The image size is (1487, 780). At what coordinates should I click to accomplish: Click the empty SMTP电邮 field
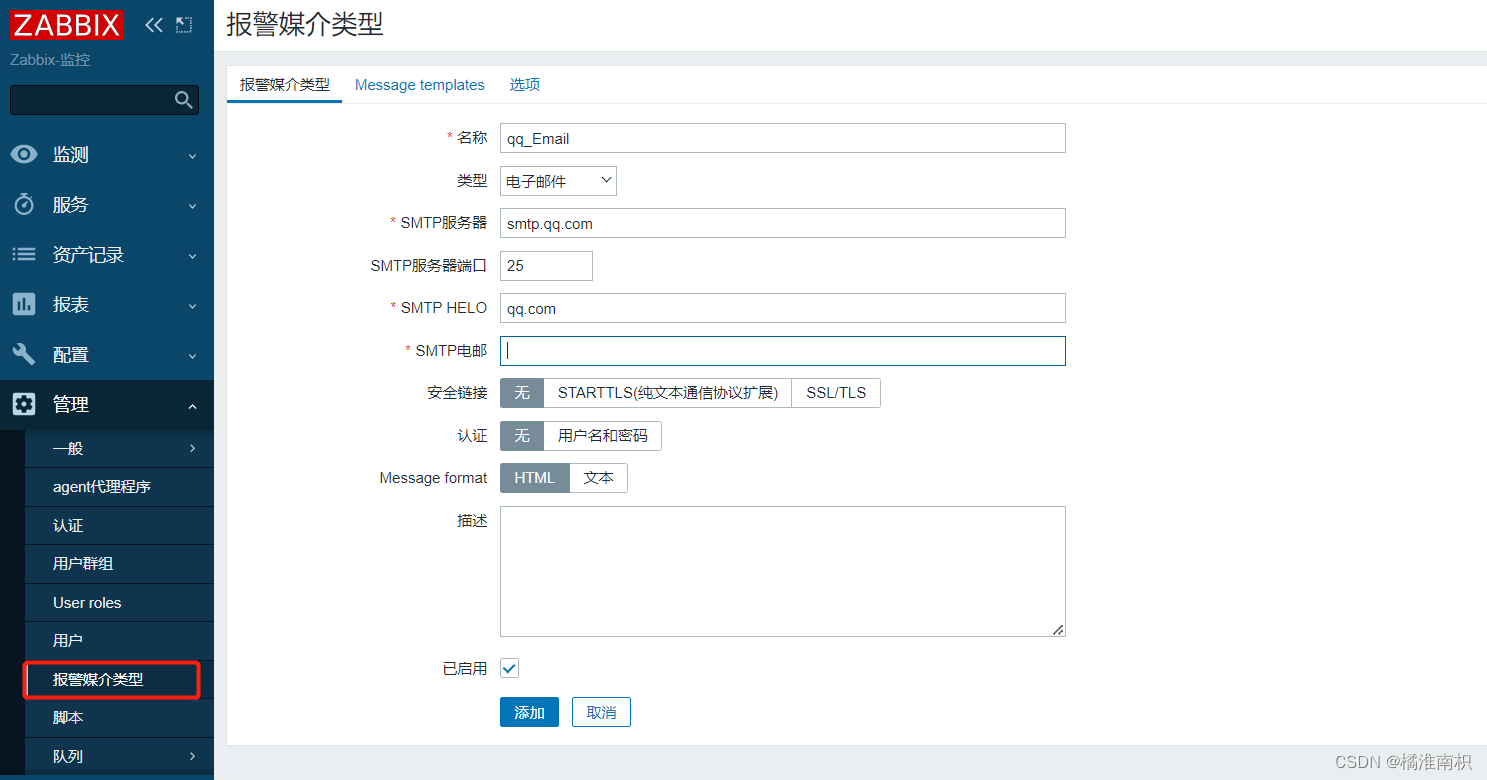783,351
